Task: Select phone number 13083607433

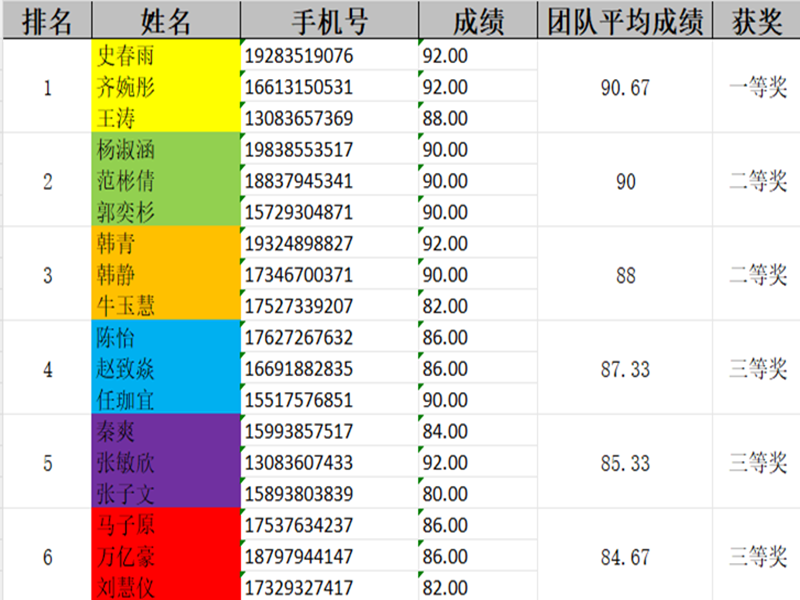Action: [x=329, y=462]
